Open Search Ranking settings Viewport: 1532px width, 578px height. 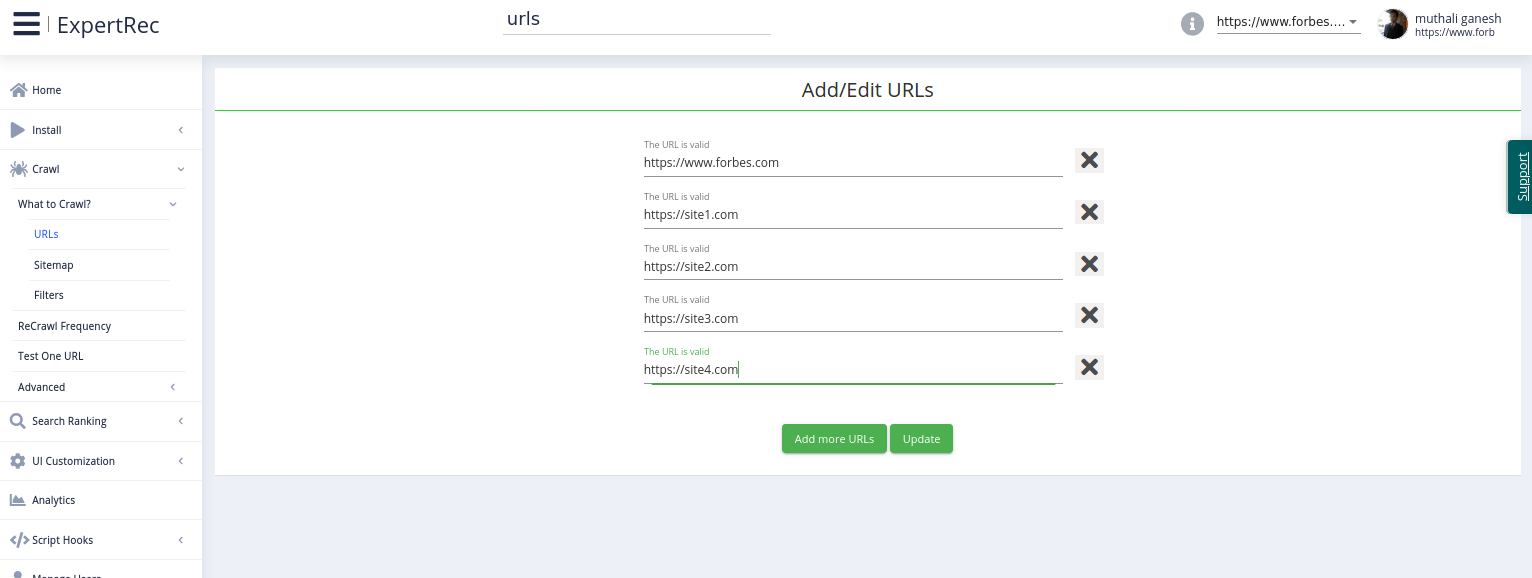[69, 421]
